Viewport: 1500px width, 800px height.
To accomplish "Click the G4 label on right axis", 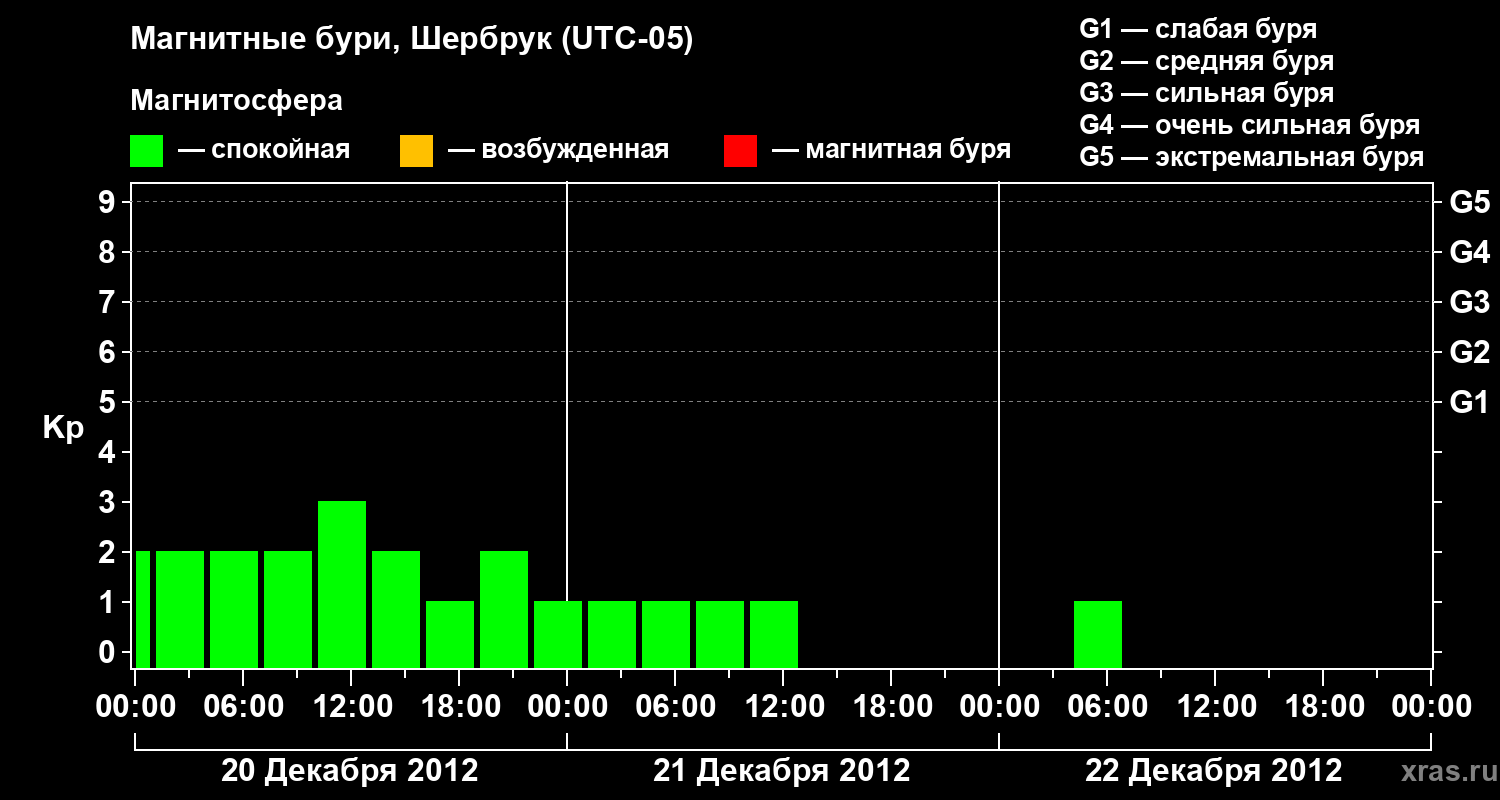I will click(x=1469, y=252).
